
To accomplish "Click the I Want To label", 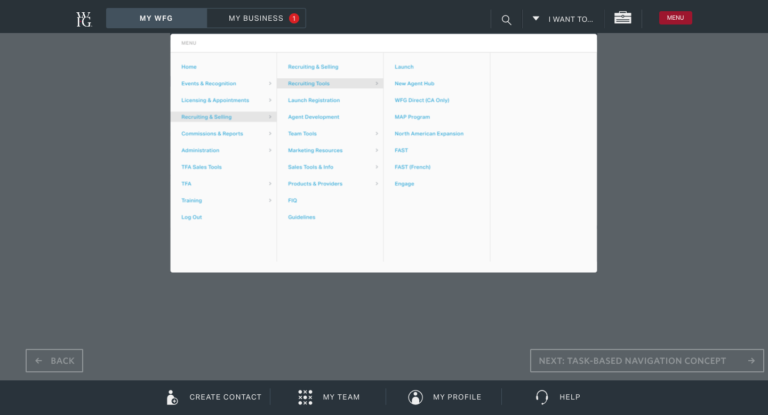I will pos(571,19).
